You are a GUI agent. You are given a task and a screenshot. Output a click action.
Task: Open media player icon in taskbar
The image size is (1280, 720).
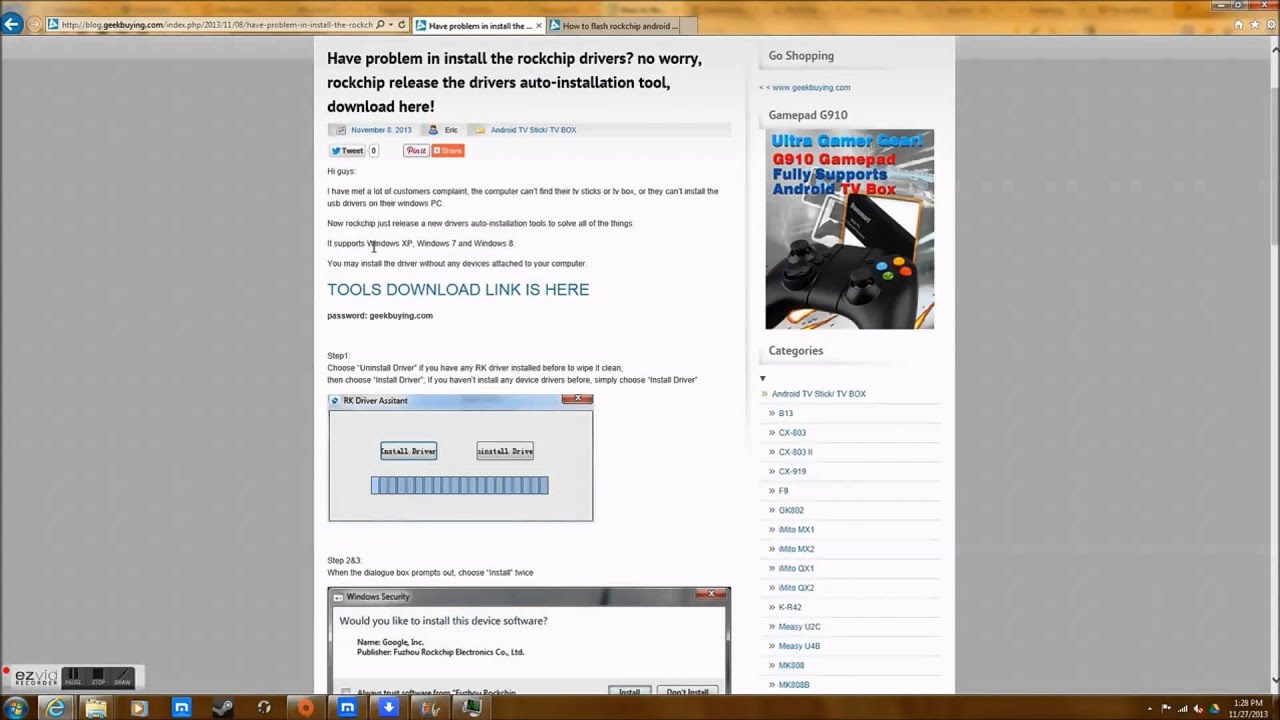click(138, 708)
